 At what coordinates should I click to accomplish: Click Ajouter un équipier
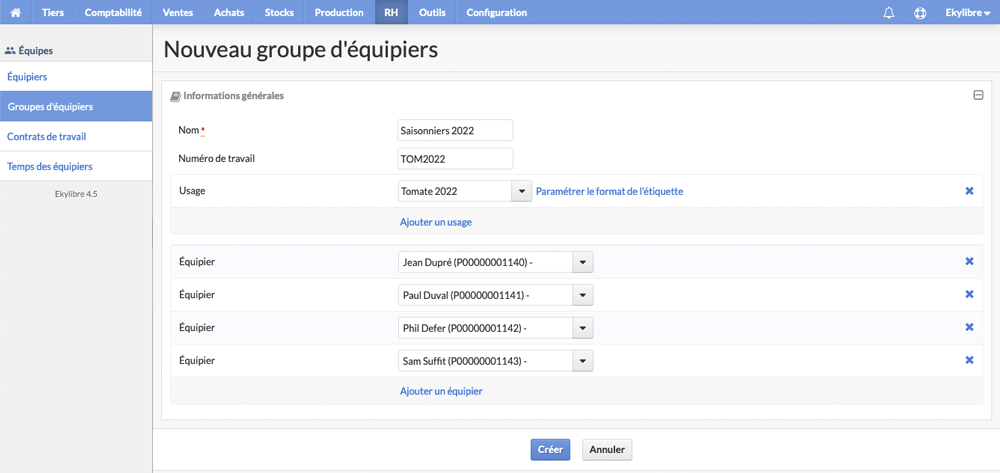tap(441, 391)
